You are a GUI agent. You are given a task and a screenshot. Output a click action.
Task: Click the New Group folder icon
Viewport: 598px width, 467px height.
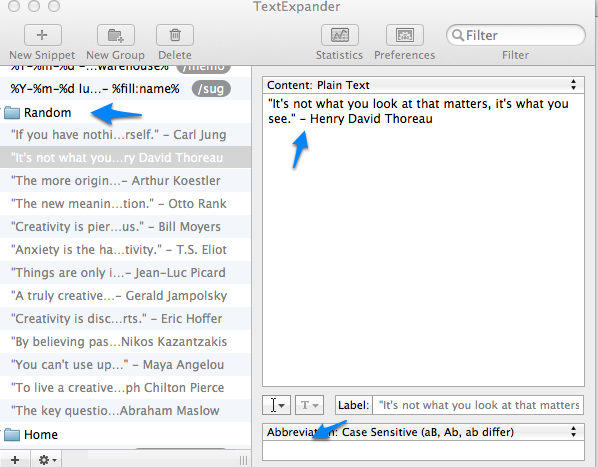(116, 35)
